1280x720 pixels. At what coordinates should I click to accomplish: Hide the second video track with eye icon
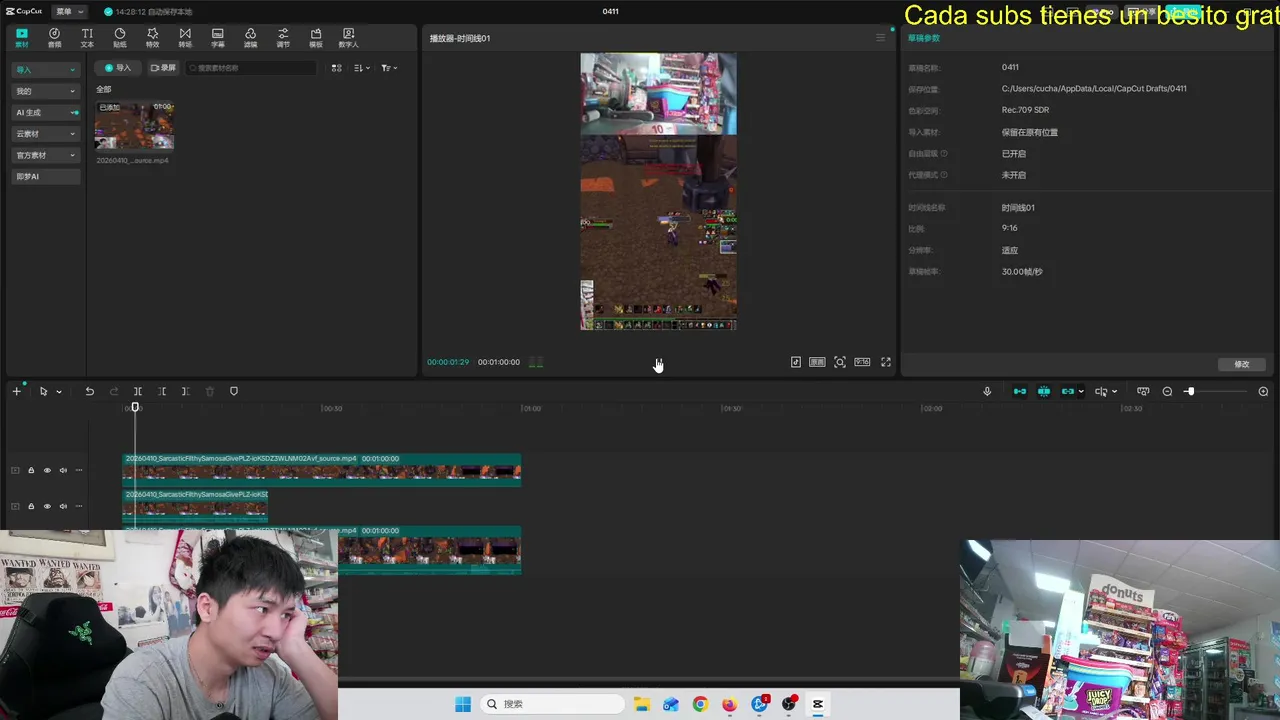[x=47, y=506]
